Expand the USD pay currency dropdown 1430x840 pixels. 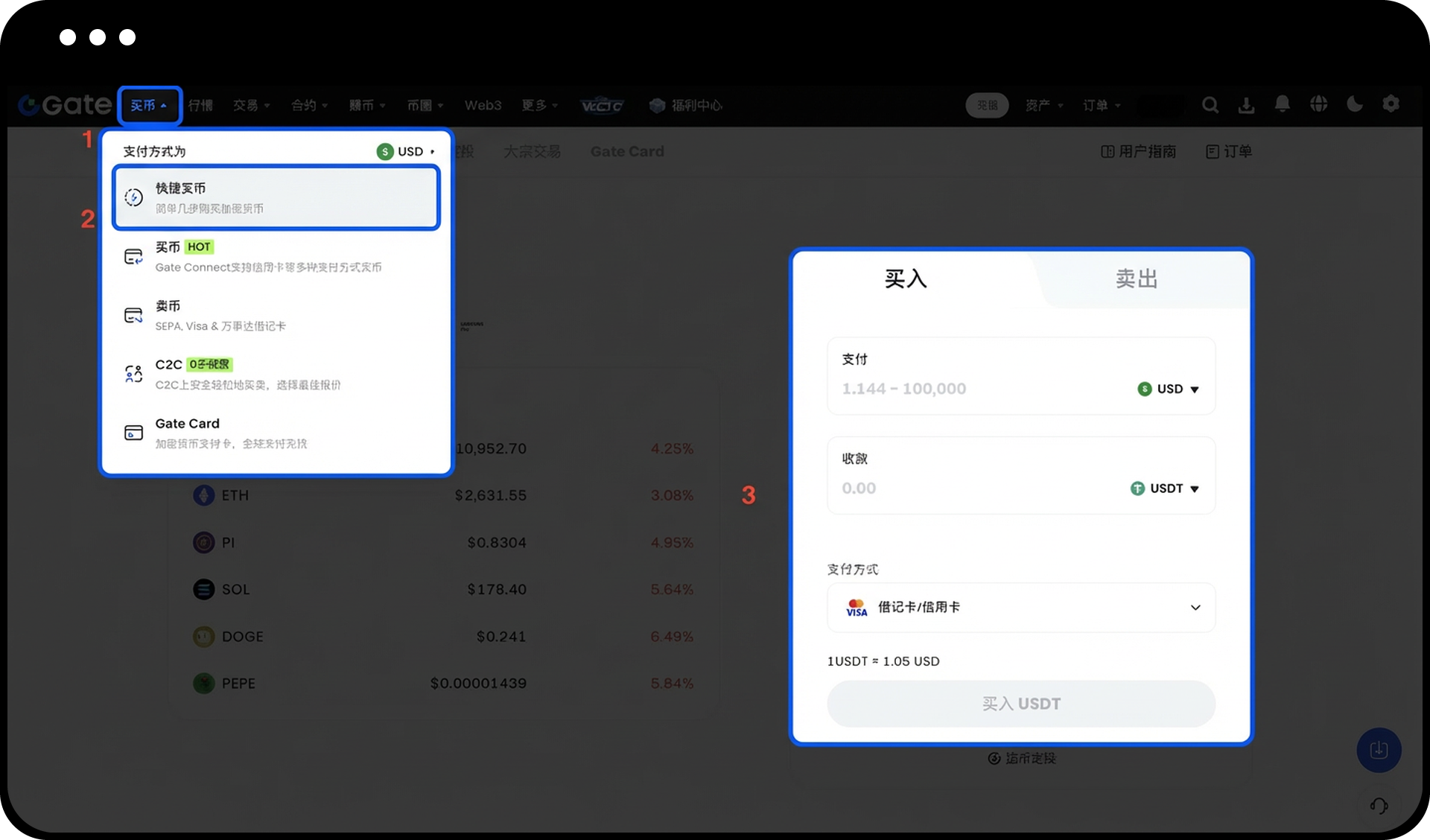tap(1169, 389)
